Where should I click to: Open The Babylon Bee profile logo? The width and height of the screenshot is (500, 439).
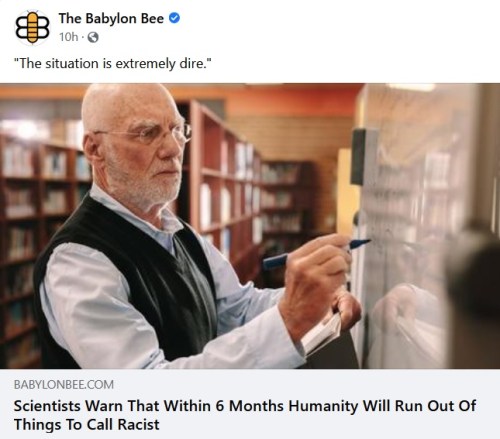coord(32,28)
